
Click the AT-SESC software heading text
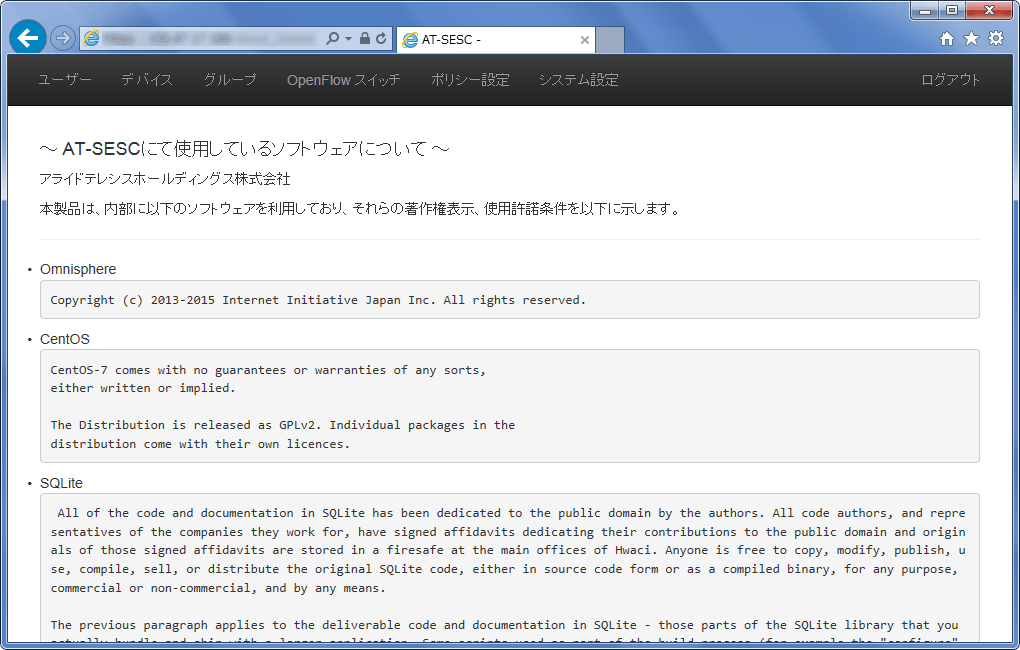pyautogui.click(x=245, y=149)
